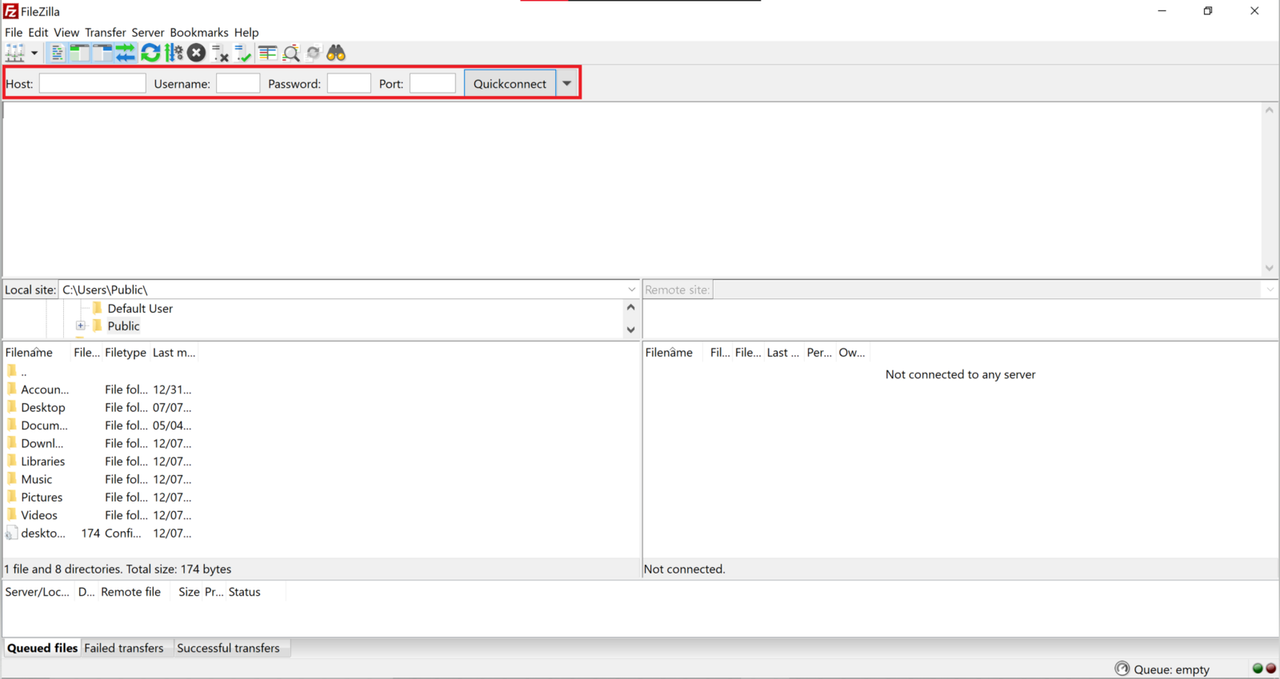
Task: Select Default User in the local tree
Action: click(140, 309)
